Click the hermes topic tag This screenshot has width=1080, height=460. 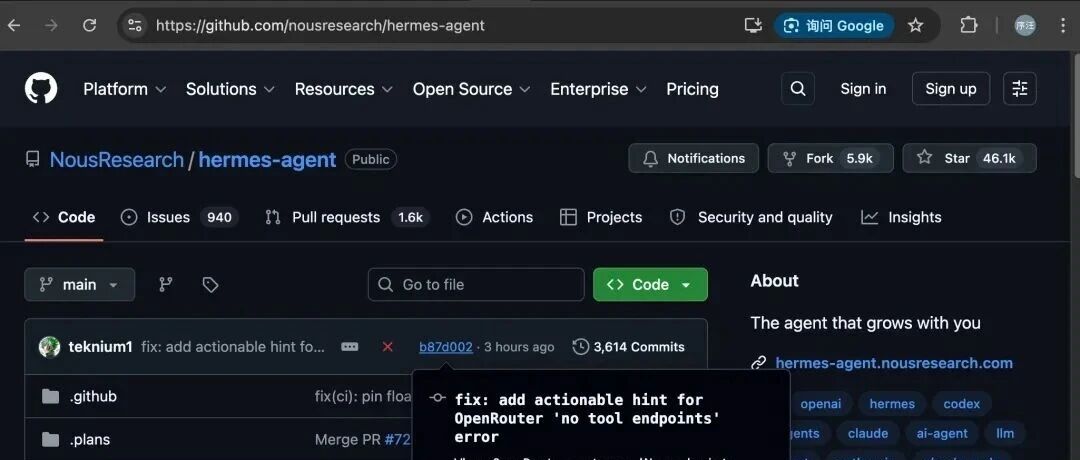pos(892,404)
